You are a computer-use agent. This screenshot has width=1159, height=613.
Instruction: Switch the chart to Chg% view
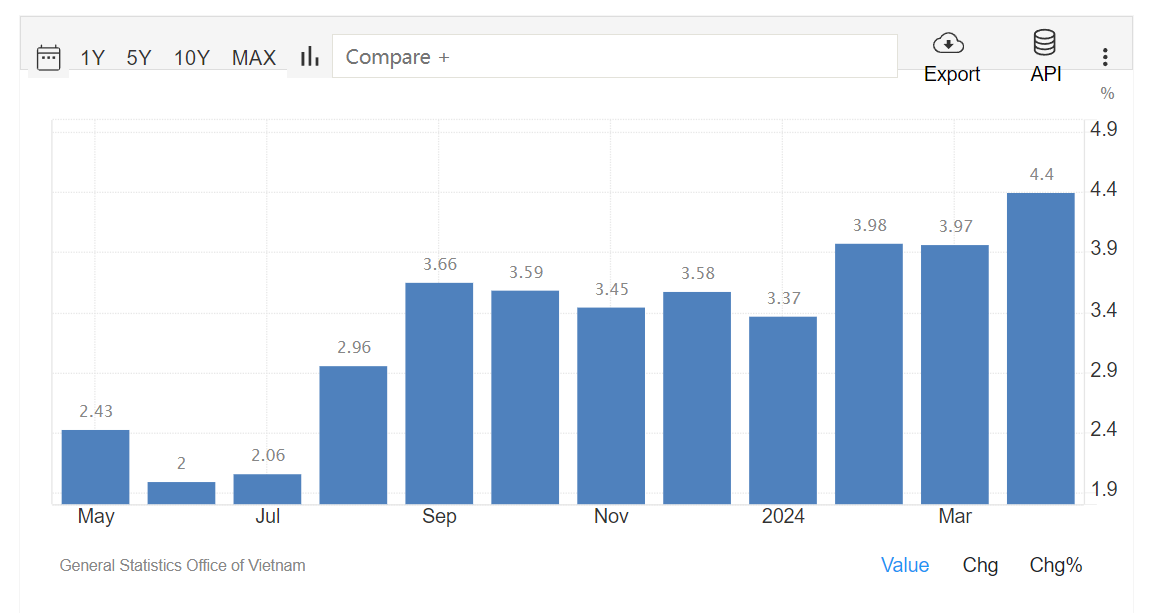1056,565
